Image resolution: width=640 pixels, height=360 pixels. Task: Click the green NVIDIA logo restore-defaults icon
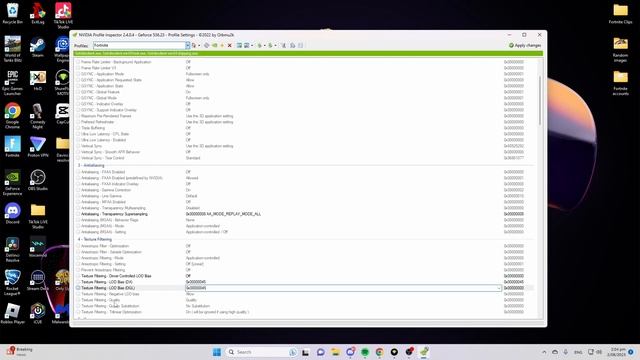pos(214,45)
